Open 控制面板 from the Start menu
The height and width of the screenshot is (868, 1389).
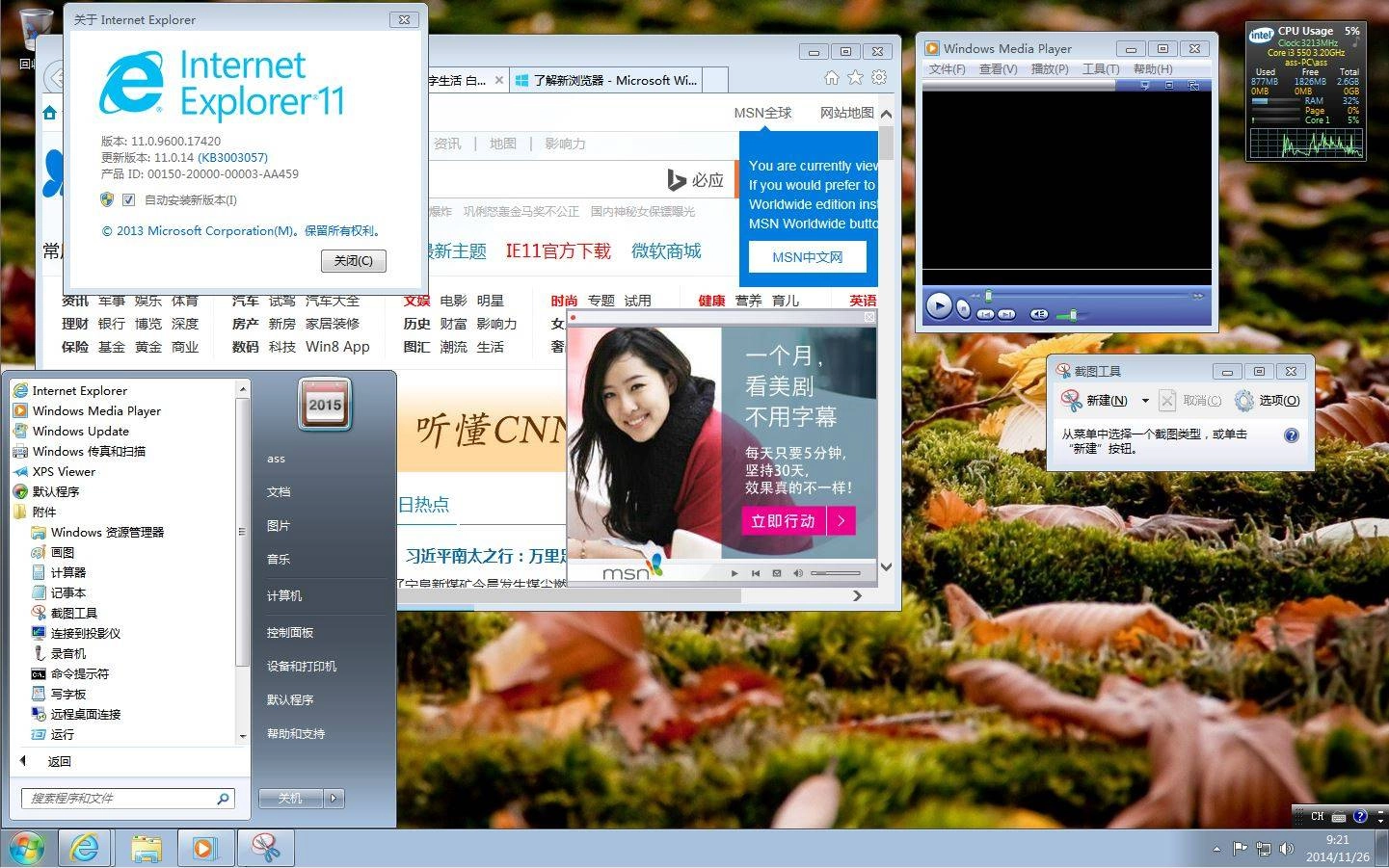[290, 632]
